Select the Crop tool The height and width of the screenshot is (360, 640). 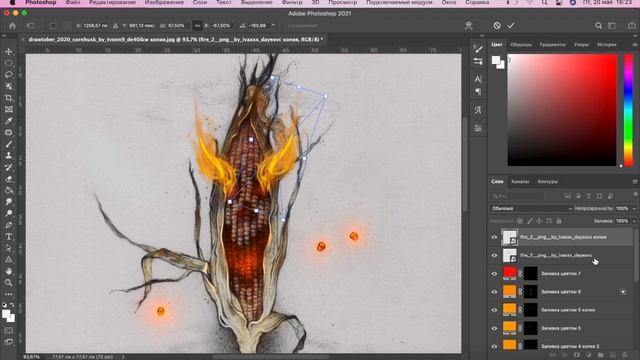[x=9, y=98]
